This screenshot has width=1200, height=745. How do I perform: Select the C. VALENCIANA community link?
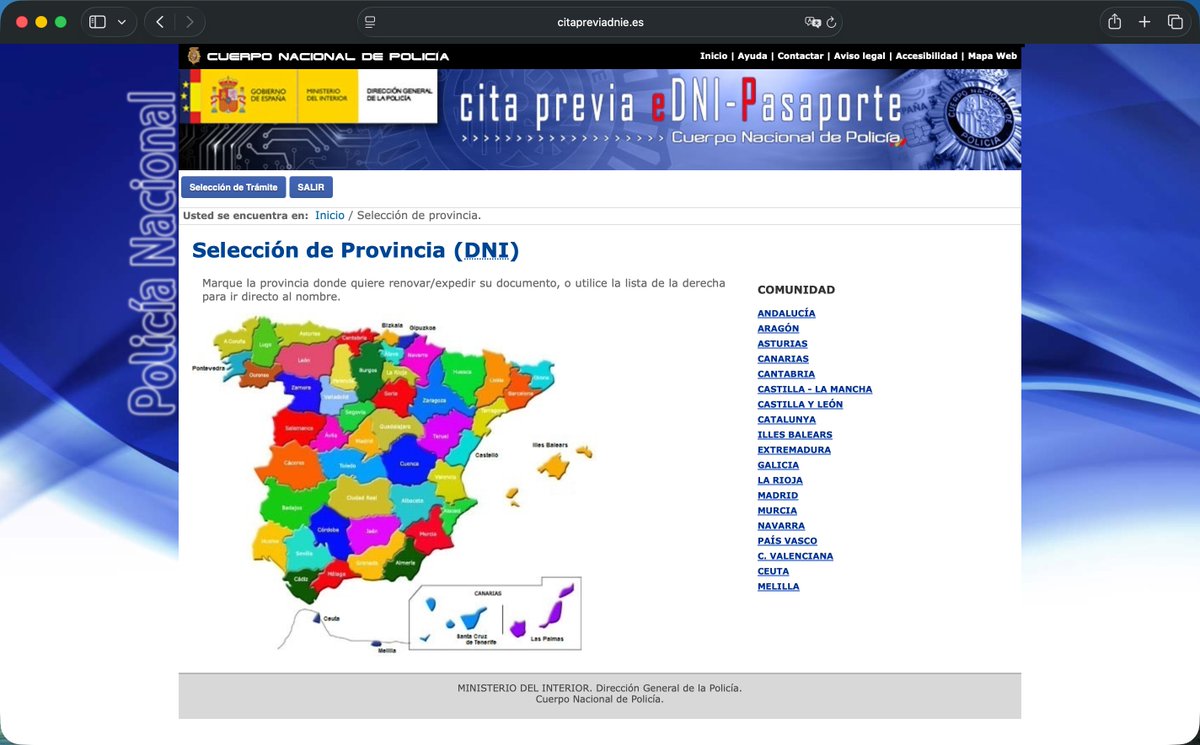coord(795,556)
